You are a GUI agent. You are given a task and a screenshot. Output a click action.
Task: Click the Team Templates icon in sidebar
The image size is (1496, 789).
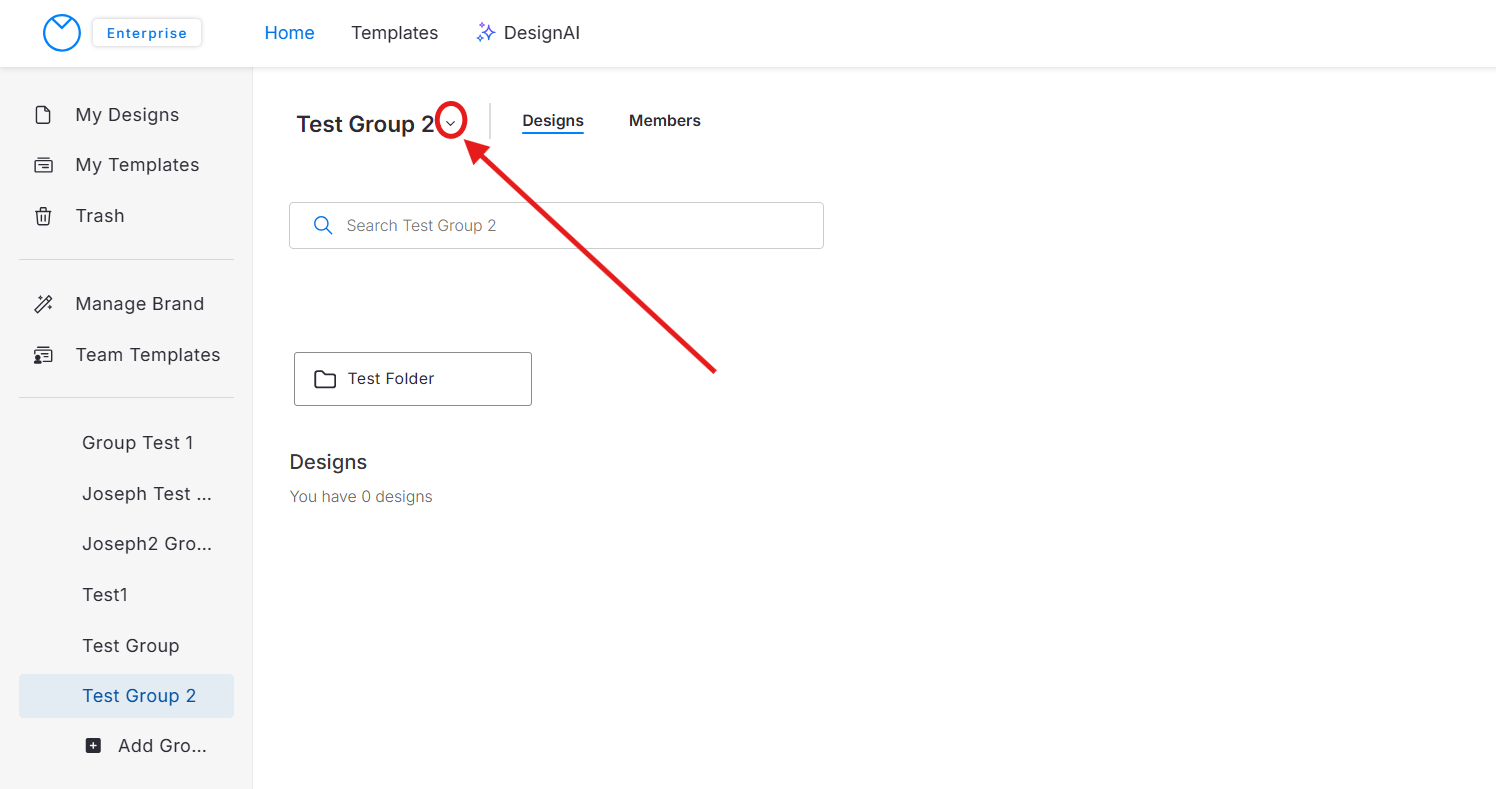click(x=43, y=355)
